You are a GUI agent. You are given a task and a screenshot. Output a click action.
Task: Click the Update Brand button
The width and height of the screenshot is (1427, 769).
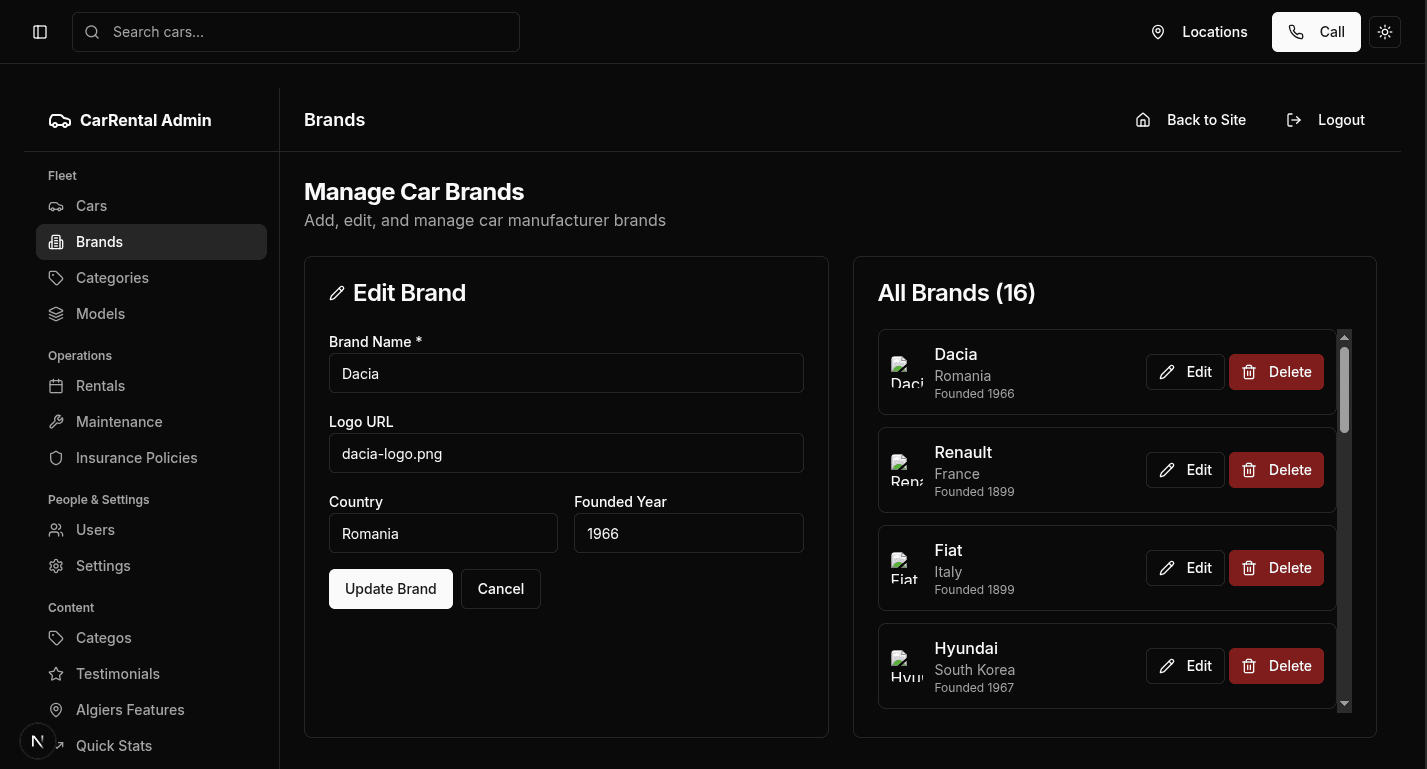(391, 589)
